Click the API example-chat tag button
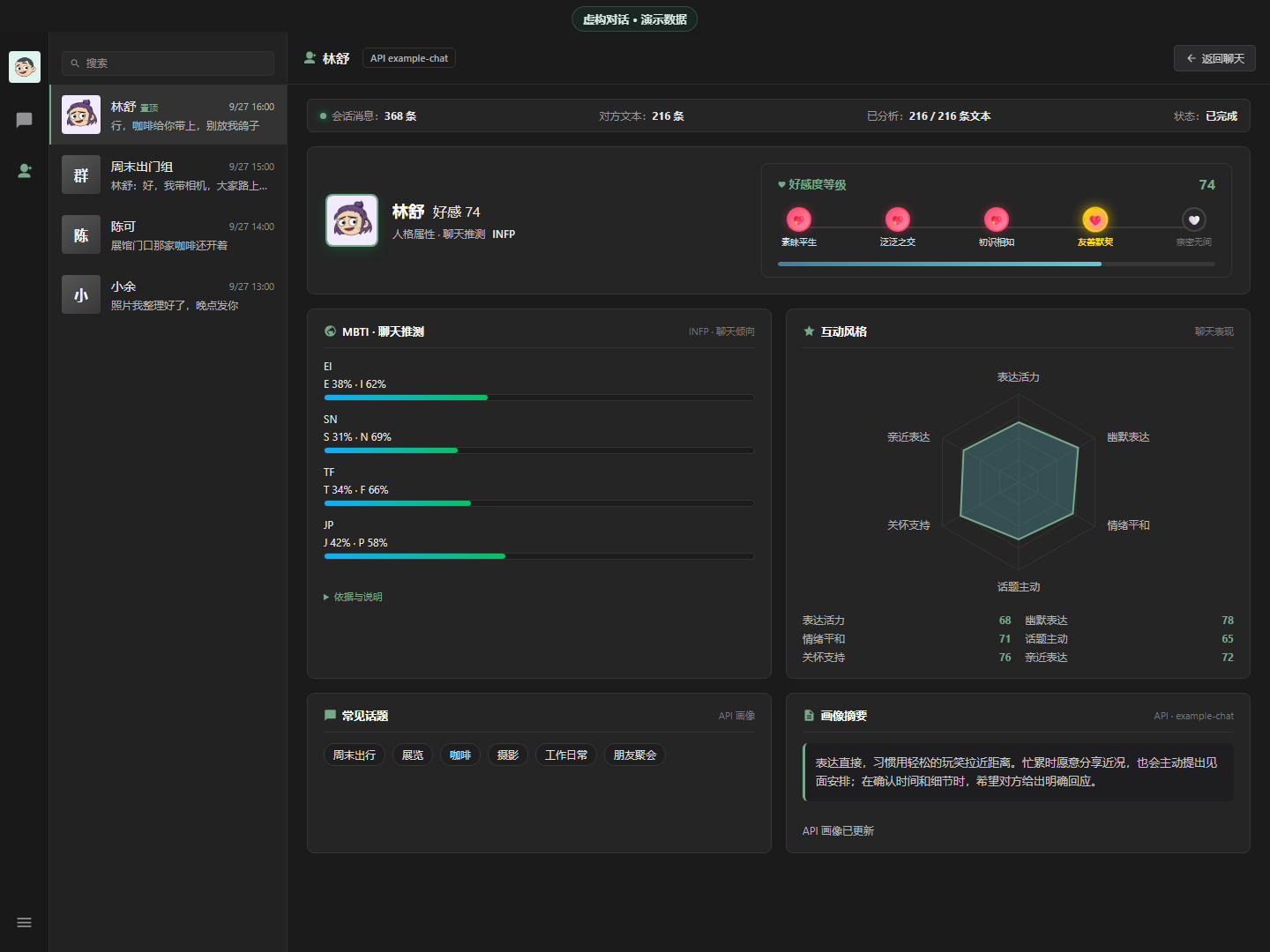 click(409, 58)
